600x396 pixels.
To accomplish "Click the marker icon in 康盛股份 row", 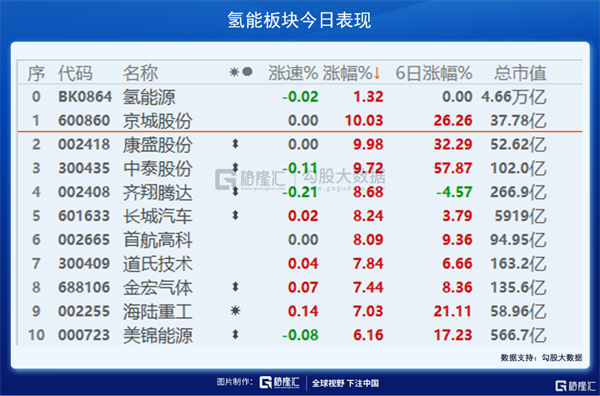I will (235, 144).
